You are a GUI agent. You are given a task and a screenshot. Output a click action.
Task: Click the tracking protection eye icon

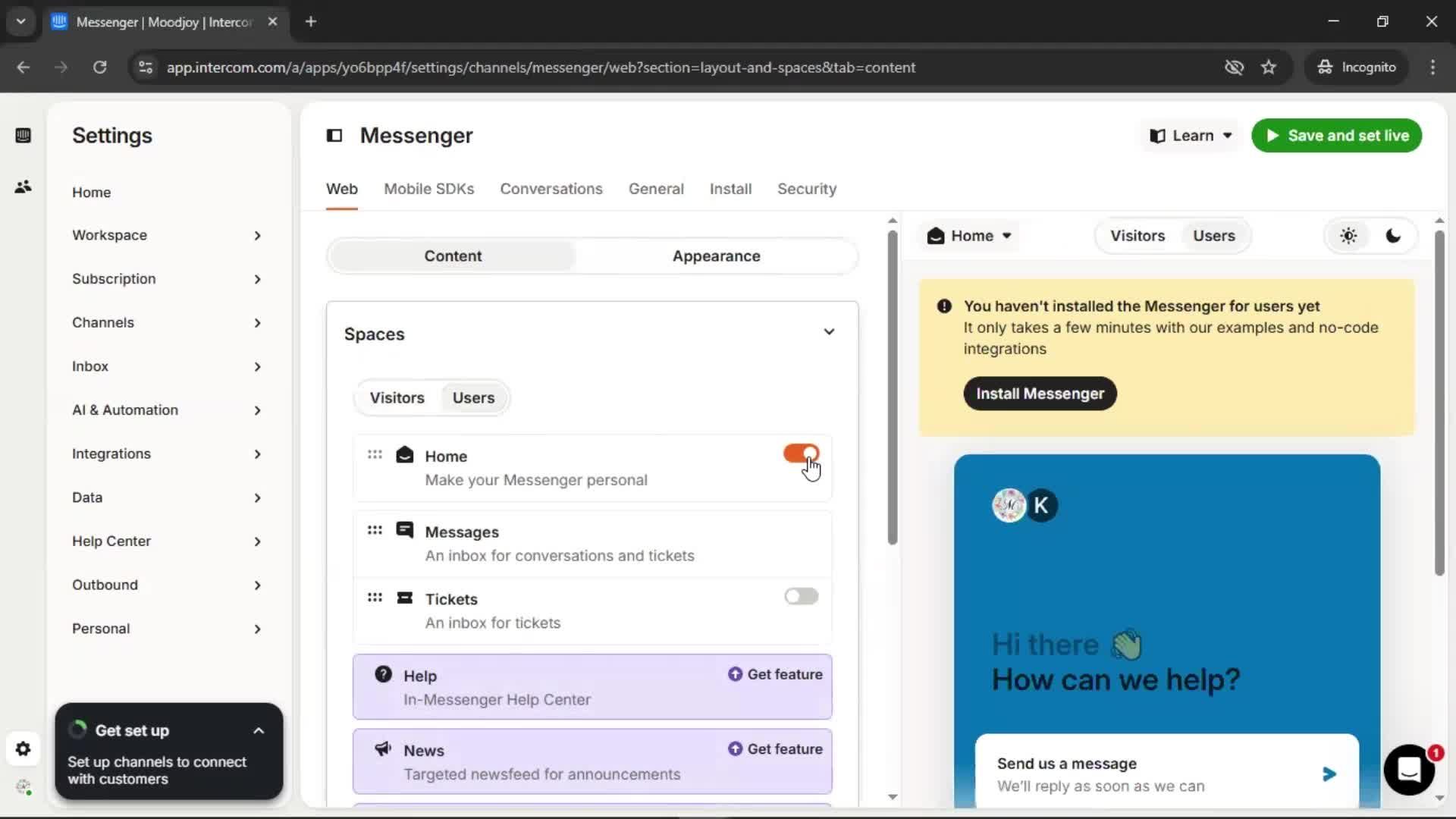(x=1234, y=67)
